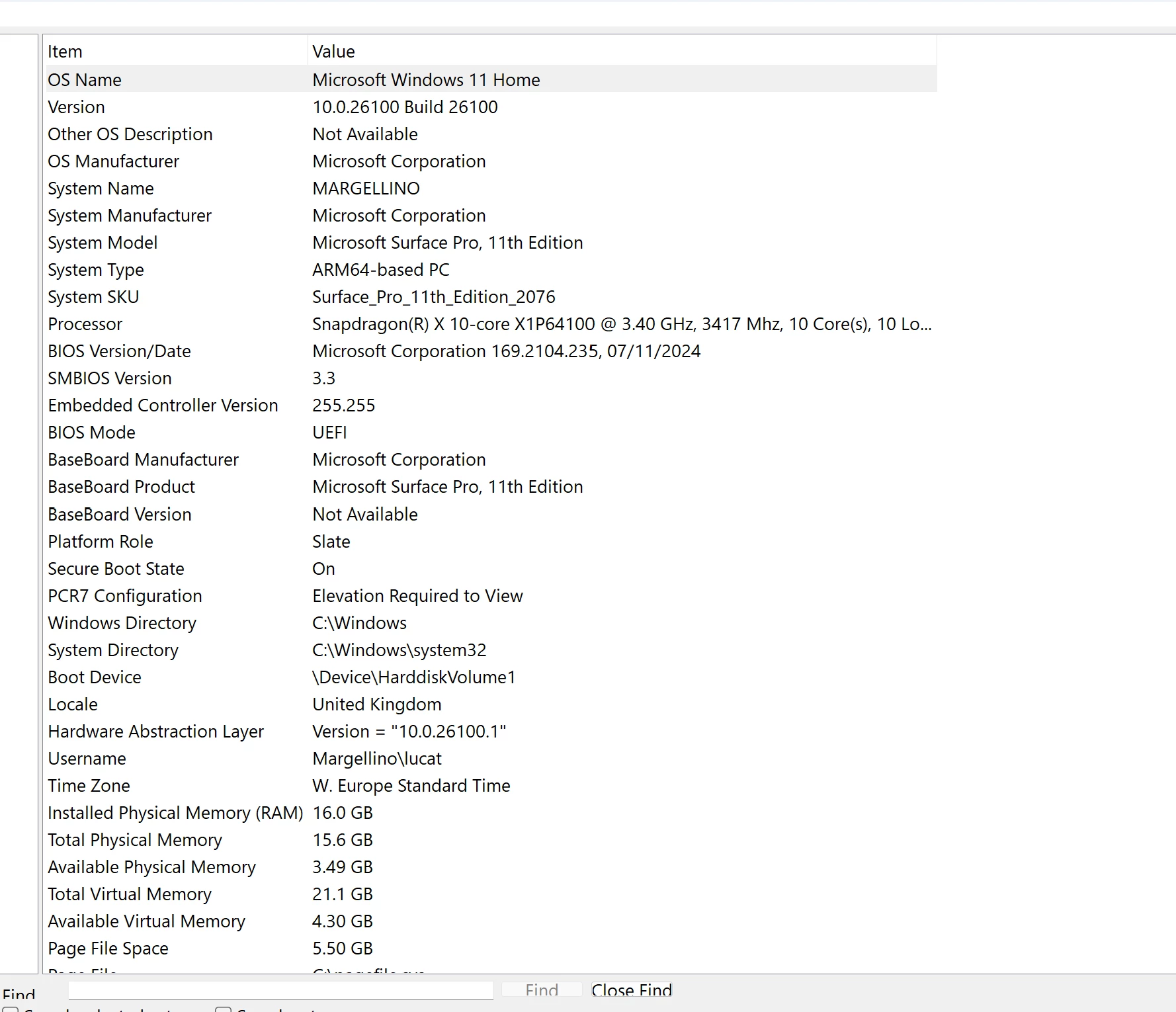Select the BaseBoard Product row label
Image resolution: width=1176 pixels, height=1012 pixels.
point(121,487)
